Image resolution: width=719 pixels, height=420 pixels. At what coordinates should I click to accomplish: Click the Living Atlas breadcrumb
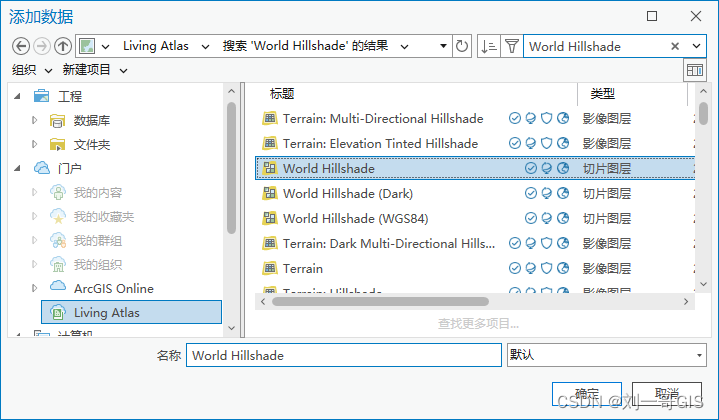click(156, 46)
